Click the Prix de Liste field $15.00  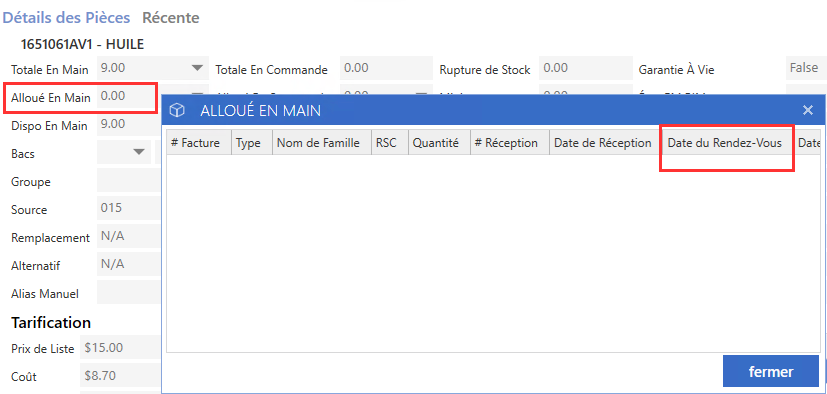click(120, 348)
